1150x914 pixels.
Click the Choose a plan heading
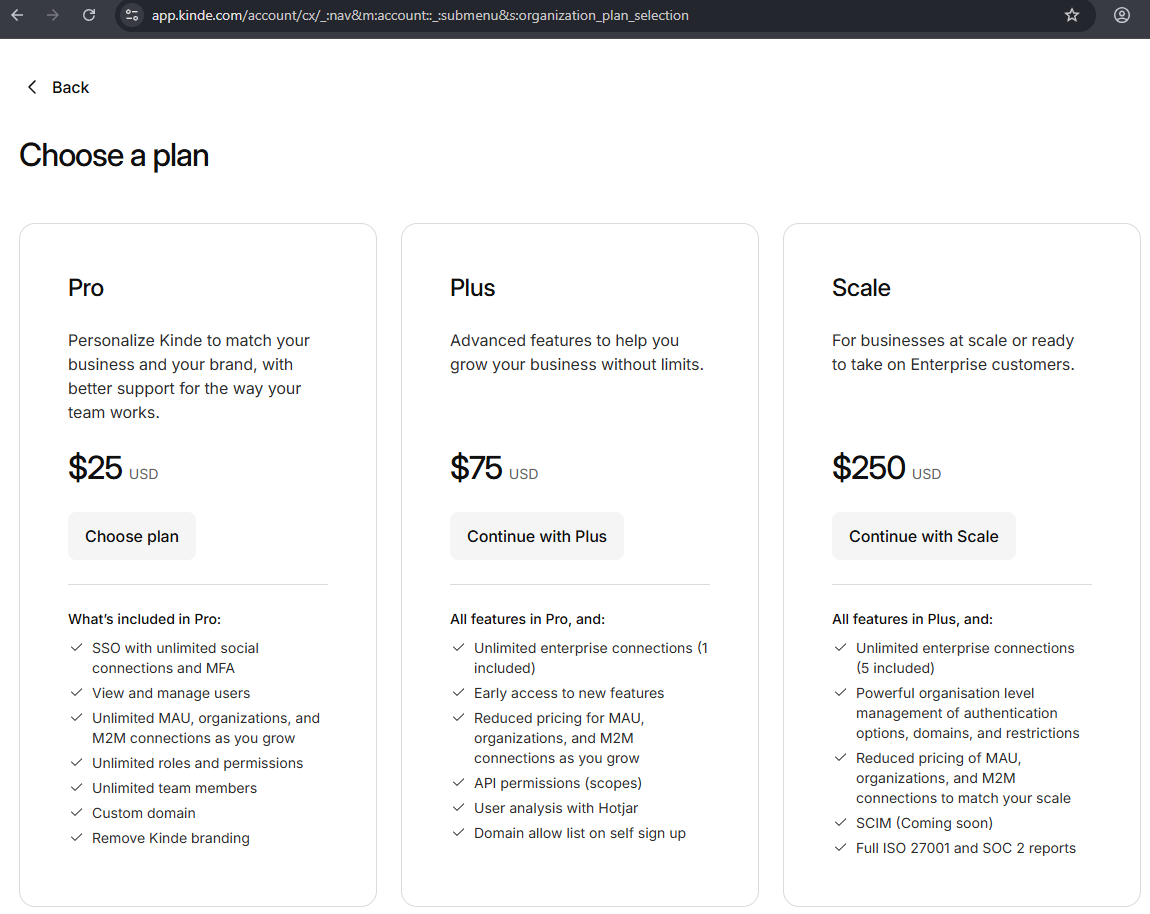[x=114, y=155]
